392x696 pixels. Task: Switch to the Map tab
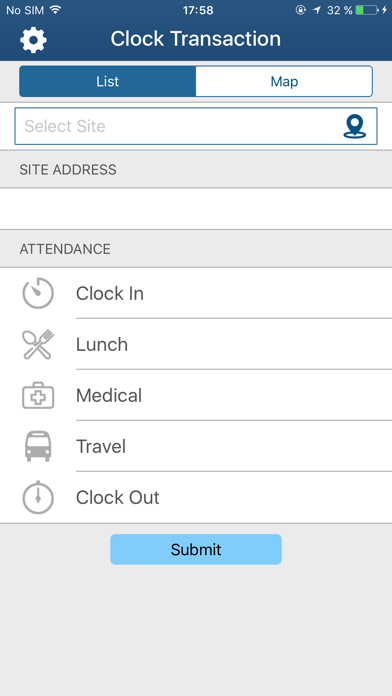pyautogui.click(x=284, y=81)
